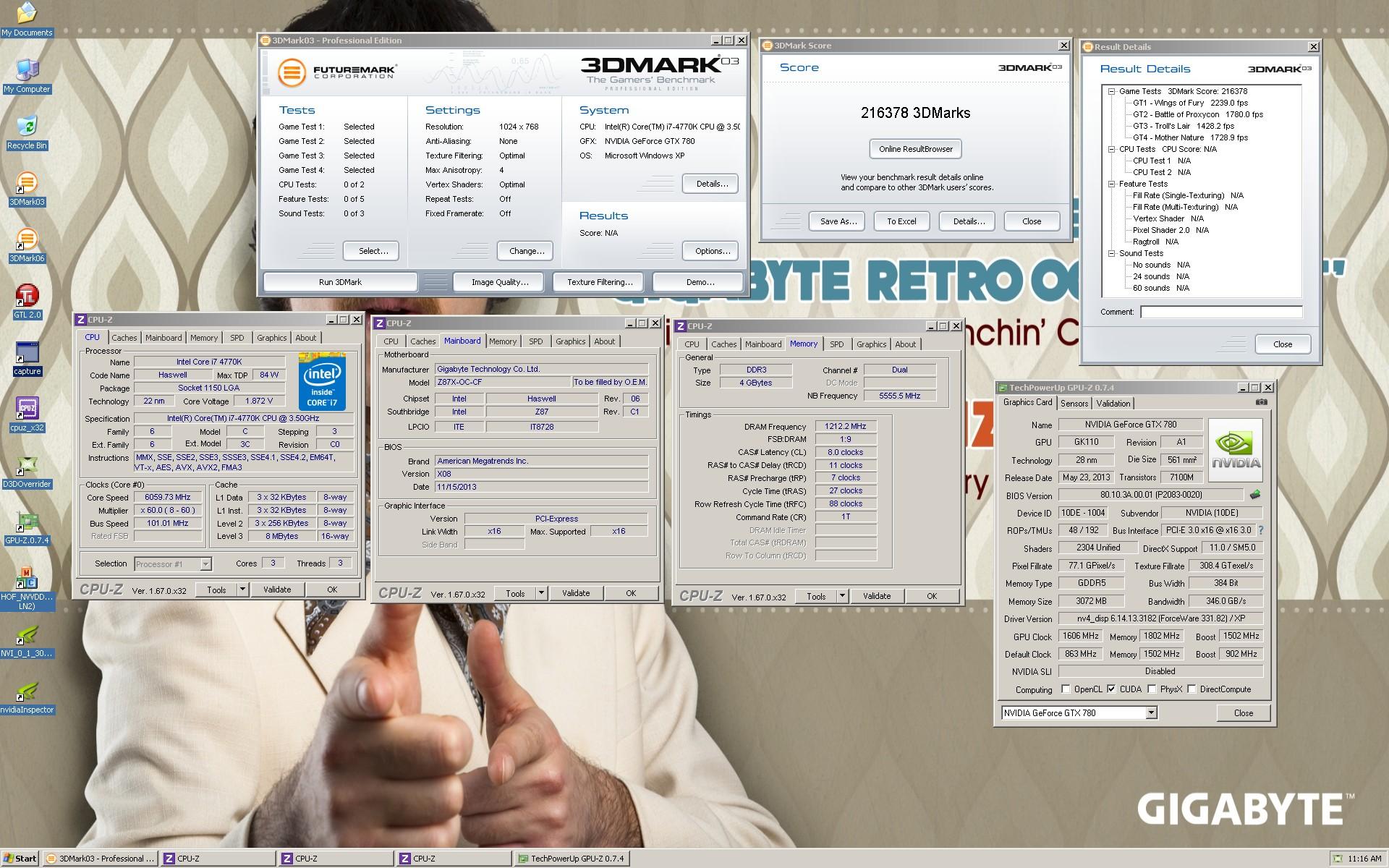Viewport: 1389px width, 868px height.
Task: Toggle the CUDA checkbox in GPU-Z
Action: coord(1110,689)
